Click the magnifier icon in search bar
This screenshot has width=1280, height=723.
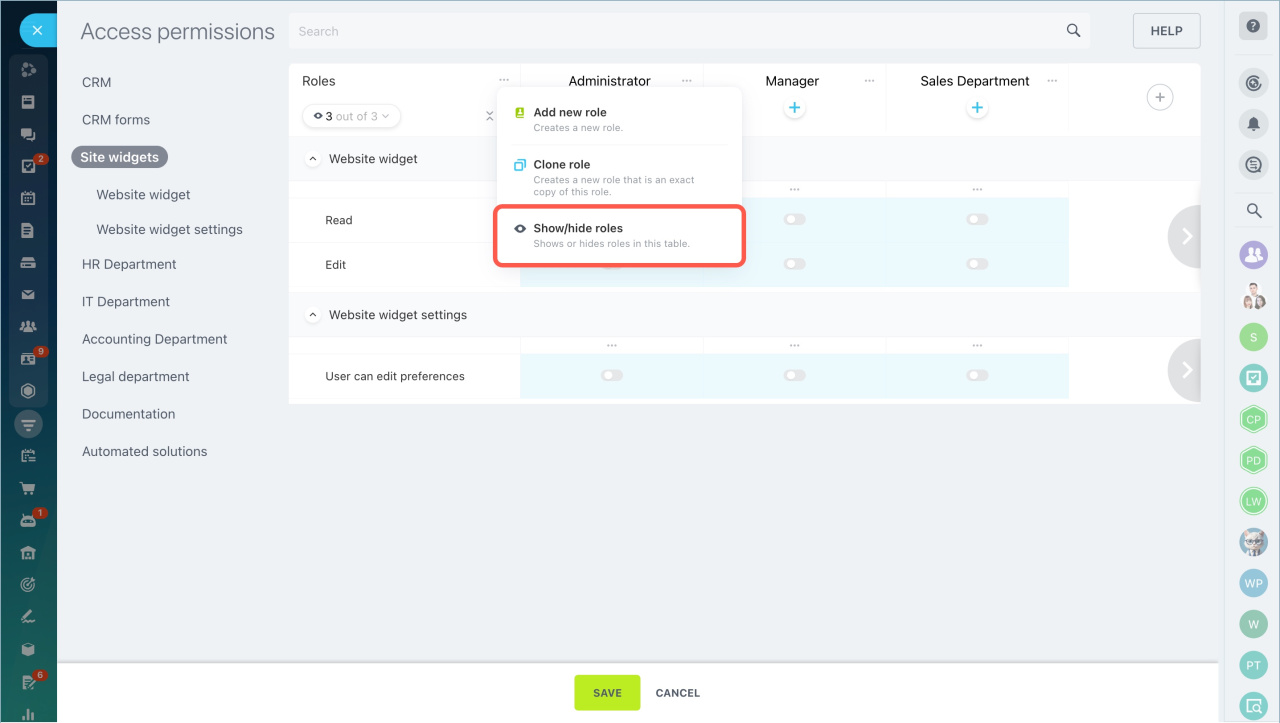(1073, 31)
